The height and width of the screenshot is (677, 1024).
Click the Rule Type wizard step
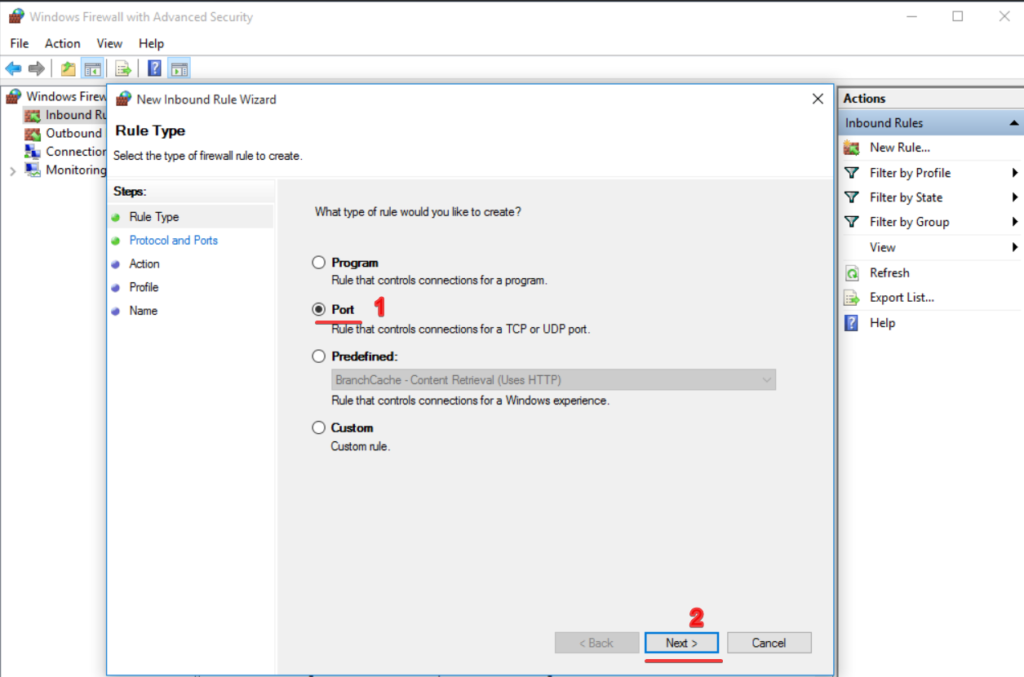tap(153, 217)
